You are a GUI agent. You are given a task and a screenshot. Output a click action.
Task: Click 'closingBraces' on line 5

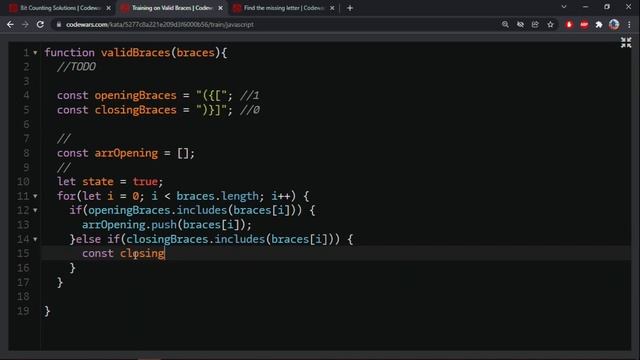[136, 110]
